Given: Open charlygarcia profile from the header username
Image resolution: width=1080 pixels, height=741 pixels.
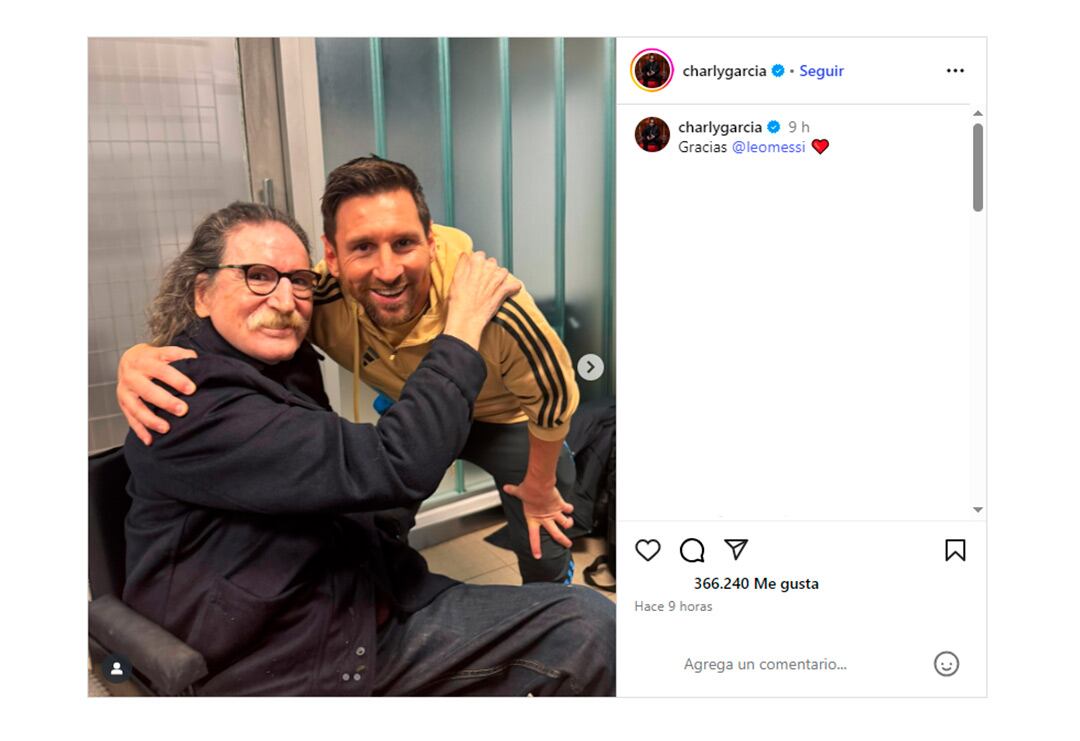Looking at the screenshot, I should click(724, 71).
